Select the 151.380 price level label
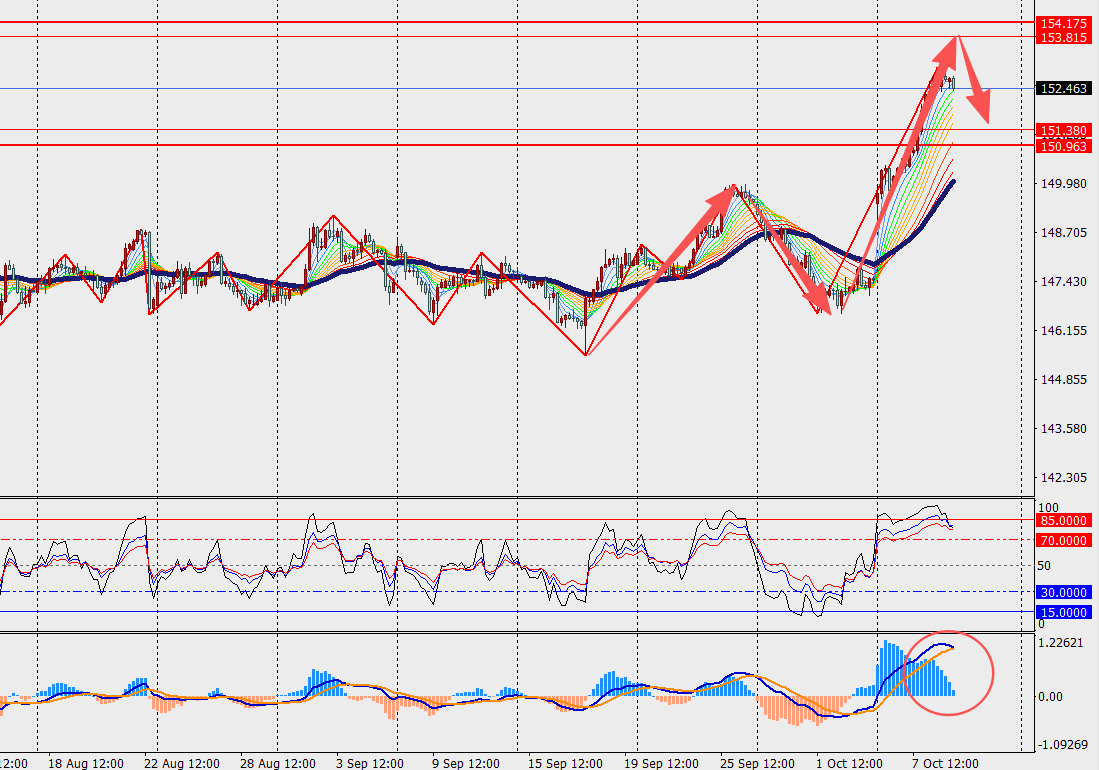 [1064, 130]
